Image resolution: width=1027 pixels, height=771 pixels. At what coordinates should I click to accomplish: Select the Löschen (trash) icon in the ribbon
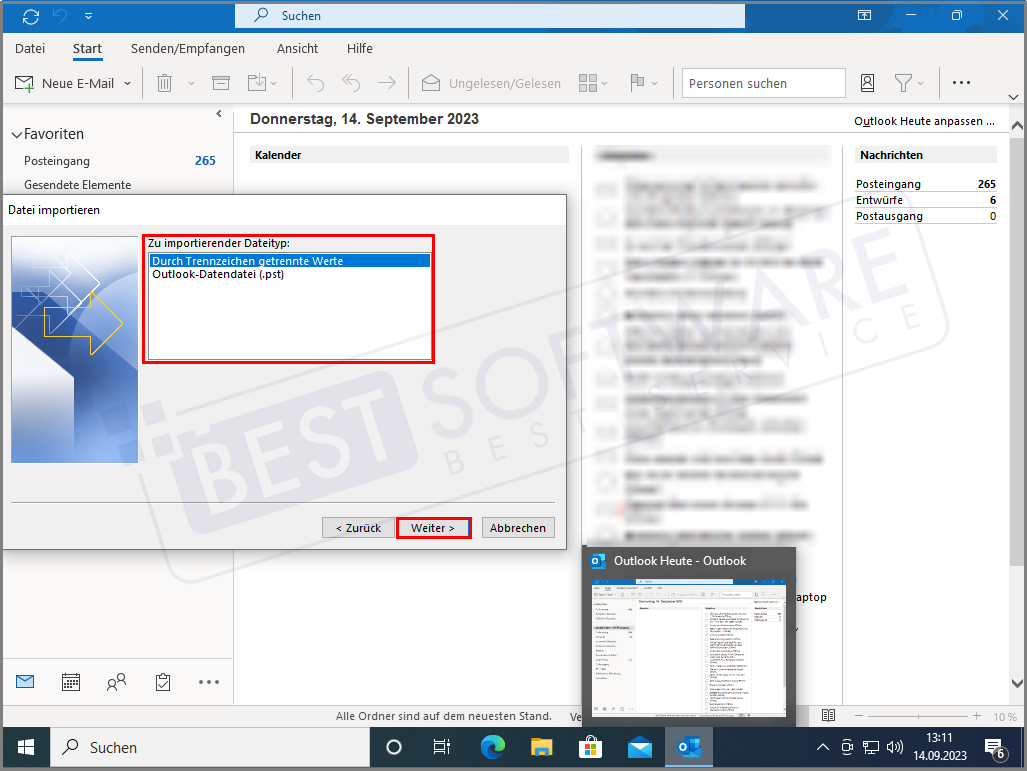[164, 83]
